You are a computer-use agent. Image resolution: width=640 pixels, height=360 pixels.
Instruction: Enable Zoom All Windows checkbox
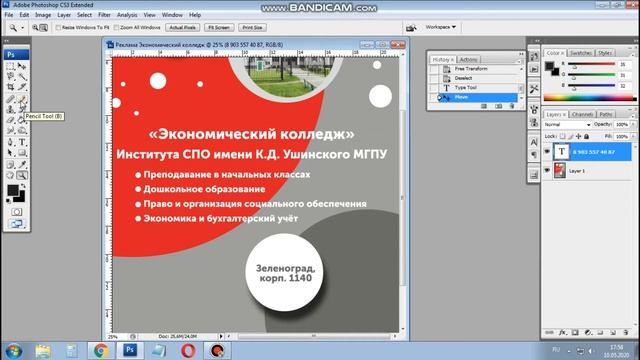tap(116, 27)
